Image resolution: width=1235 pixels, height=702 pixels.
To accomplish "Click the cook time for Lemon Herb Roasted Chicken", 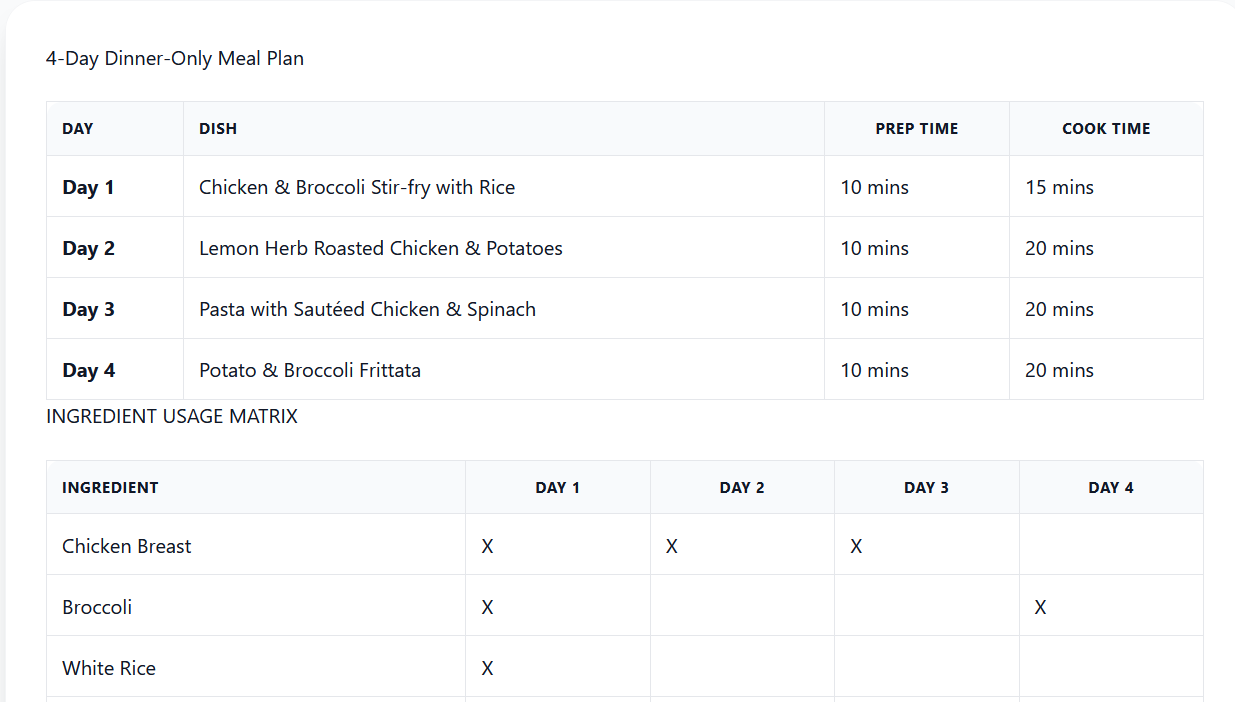I will tap(1059, 248).
